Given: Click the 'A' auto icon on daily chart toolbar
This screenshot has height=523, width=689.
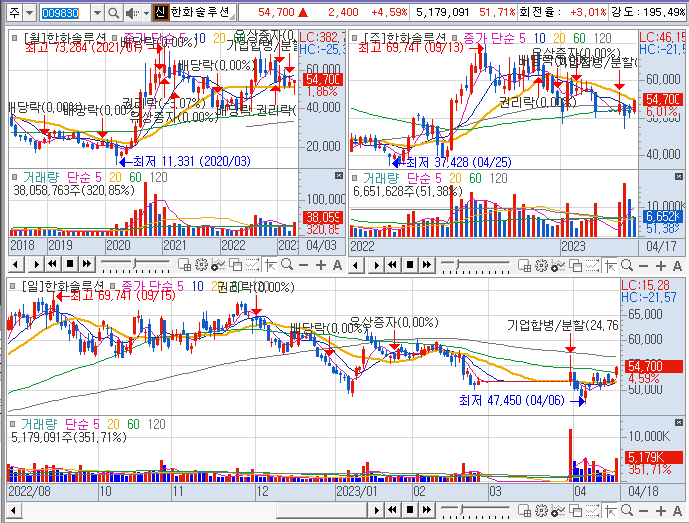Looking at the screenshot, I should pyautogui.click(x=677, y=511).
